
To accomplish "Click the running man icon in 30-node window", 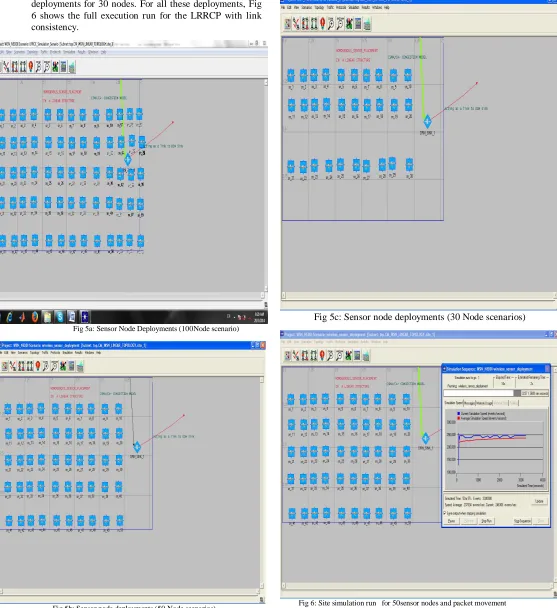I will (x=349, y=24).
